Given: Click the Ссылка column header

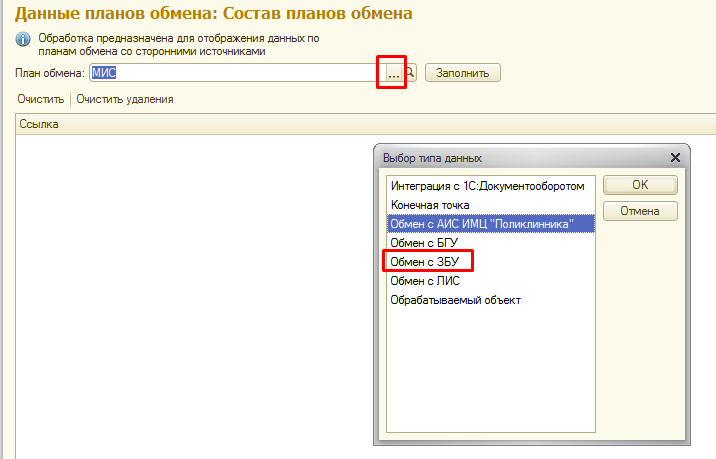Looking at the screenshot, I should pyautogui.click(x=40, y=124).
